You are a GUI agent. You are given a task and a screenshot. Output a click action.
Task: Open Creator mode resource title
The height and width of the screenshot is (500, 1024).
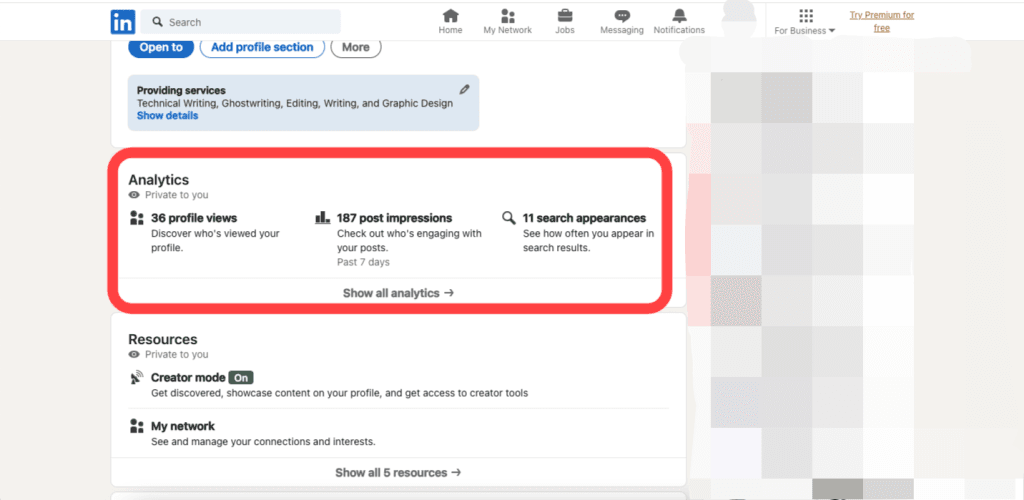click(x=188, y=377)
